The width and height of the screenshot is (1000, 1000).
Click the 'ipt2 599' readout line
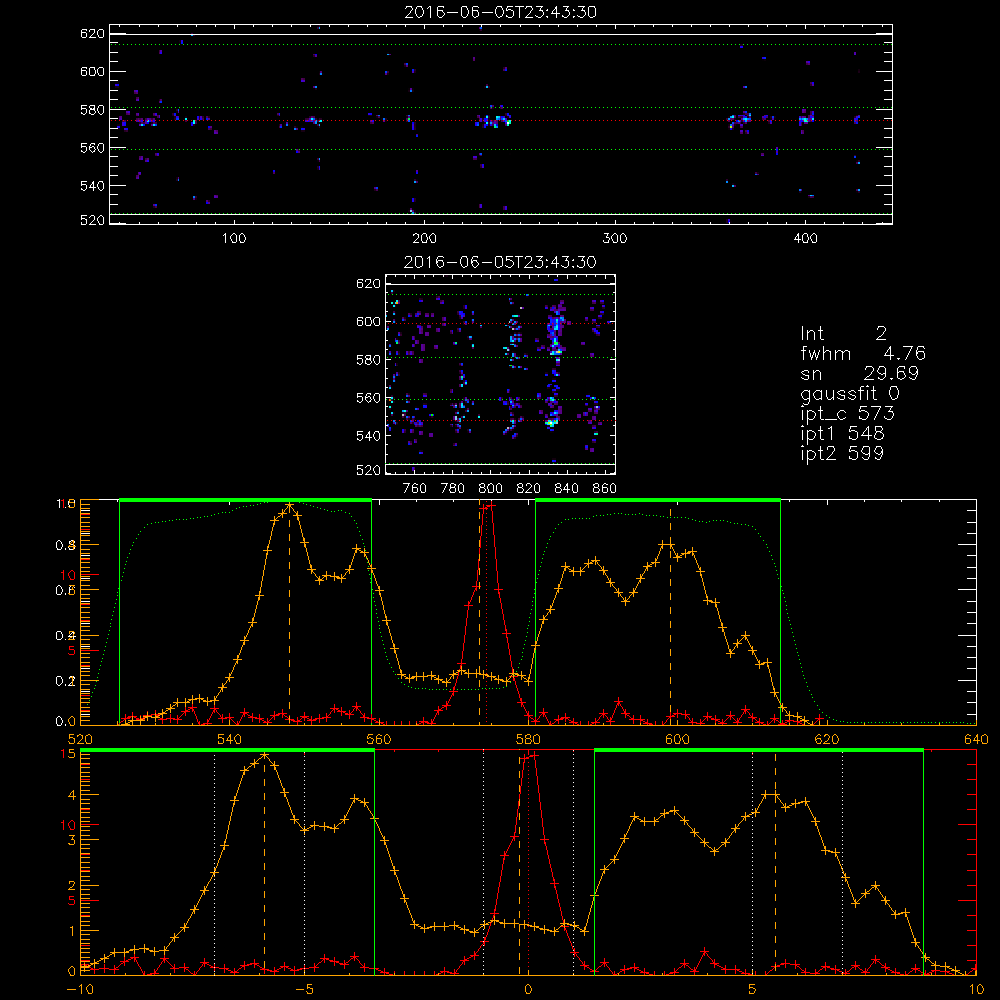coord(842,453)
